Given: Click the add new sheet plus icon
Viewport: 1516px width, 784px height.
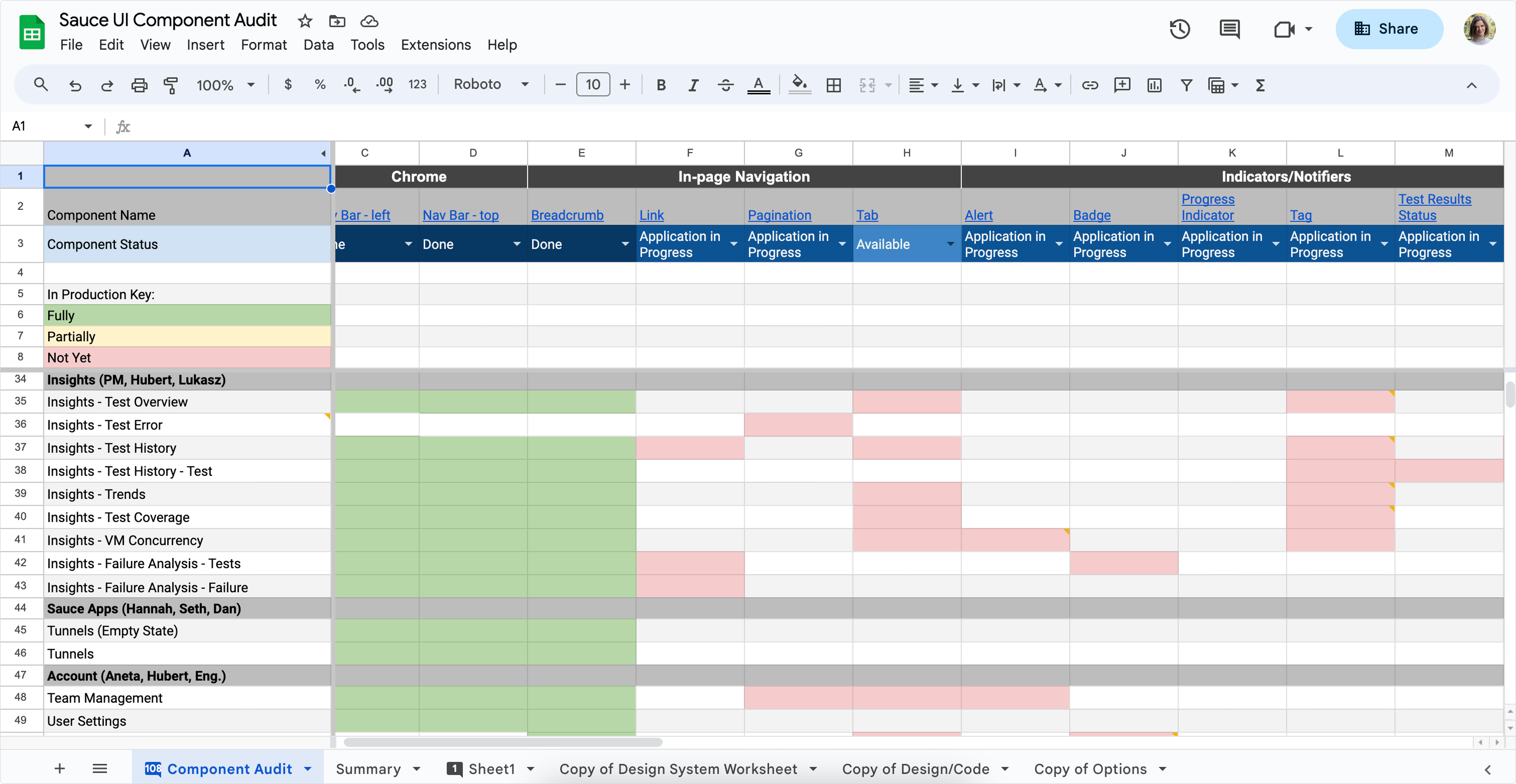Looking at the screenshot, I should [59, 768].
